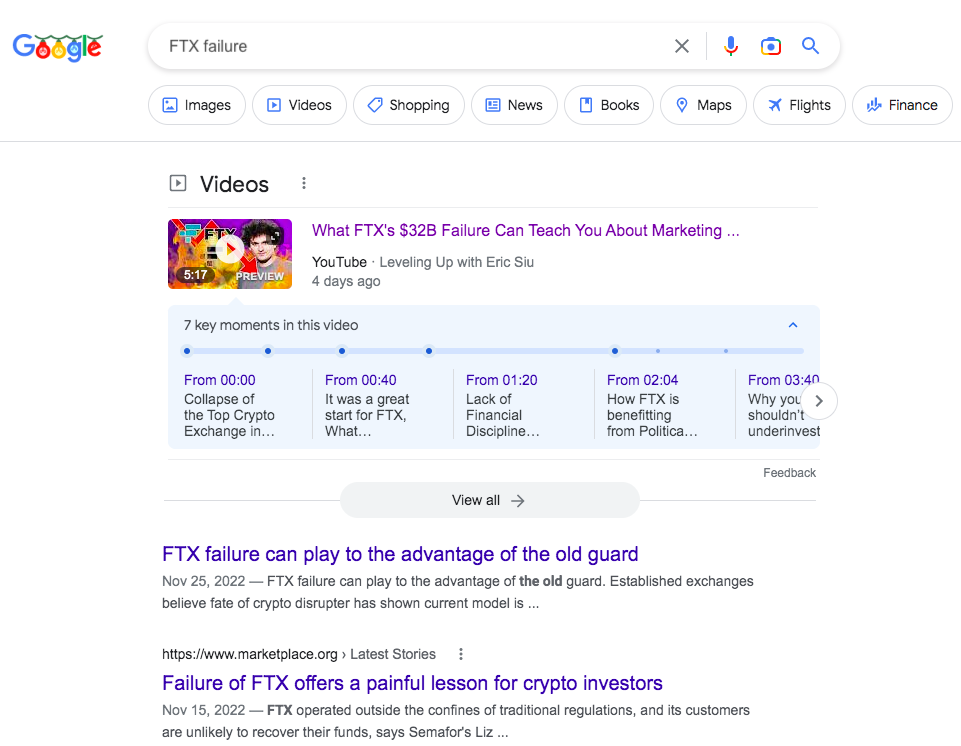Open search by image camera icon
Viewport: 961px width, 746px height.
coord(770,46)
